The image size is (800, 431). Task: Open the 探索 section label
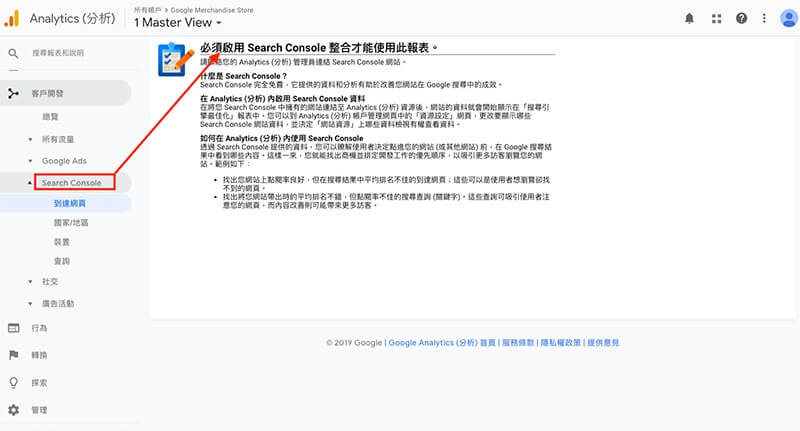pos(39,383)
